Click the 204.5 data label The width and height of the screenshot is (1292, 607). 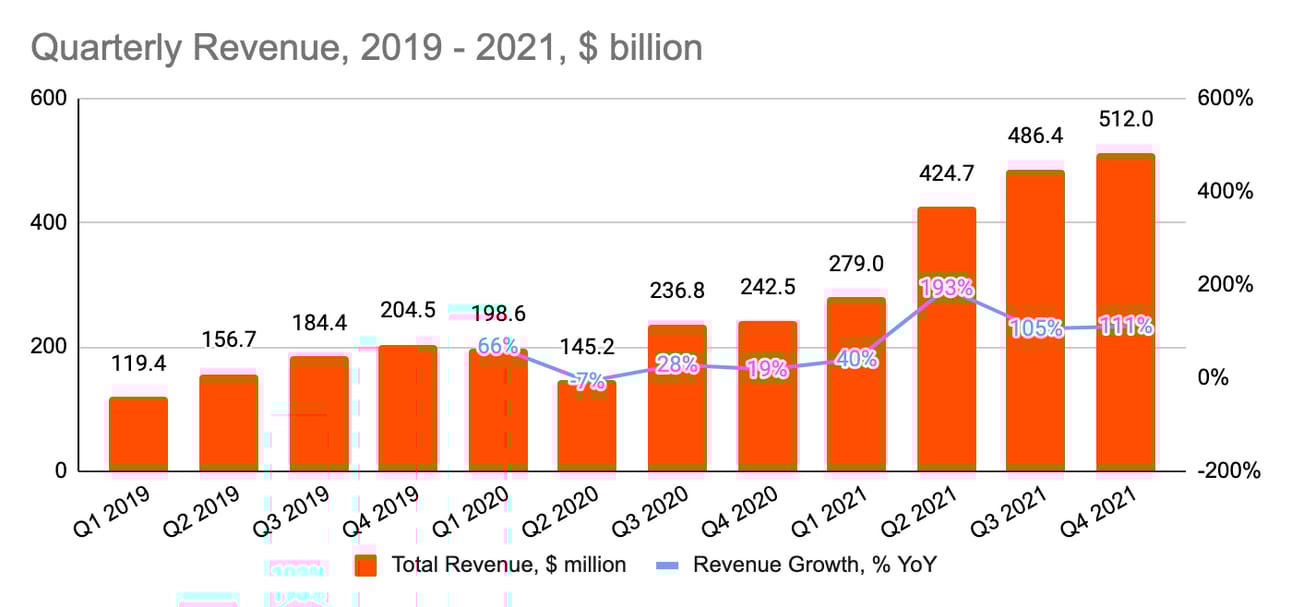tap(408, 311)
